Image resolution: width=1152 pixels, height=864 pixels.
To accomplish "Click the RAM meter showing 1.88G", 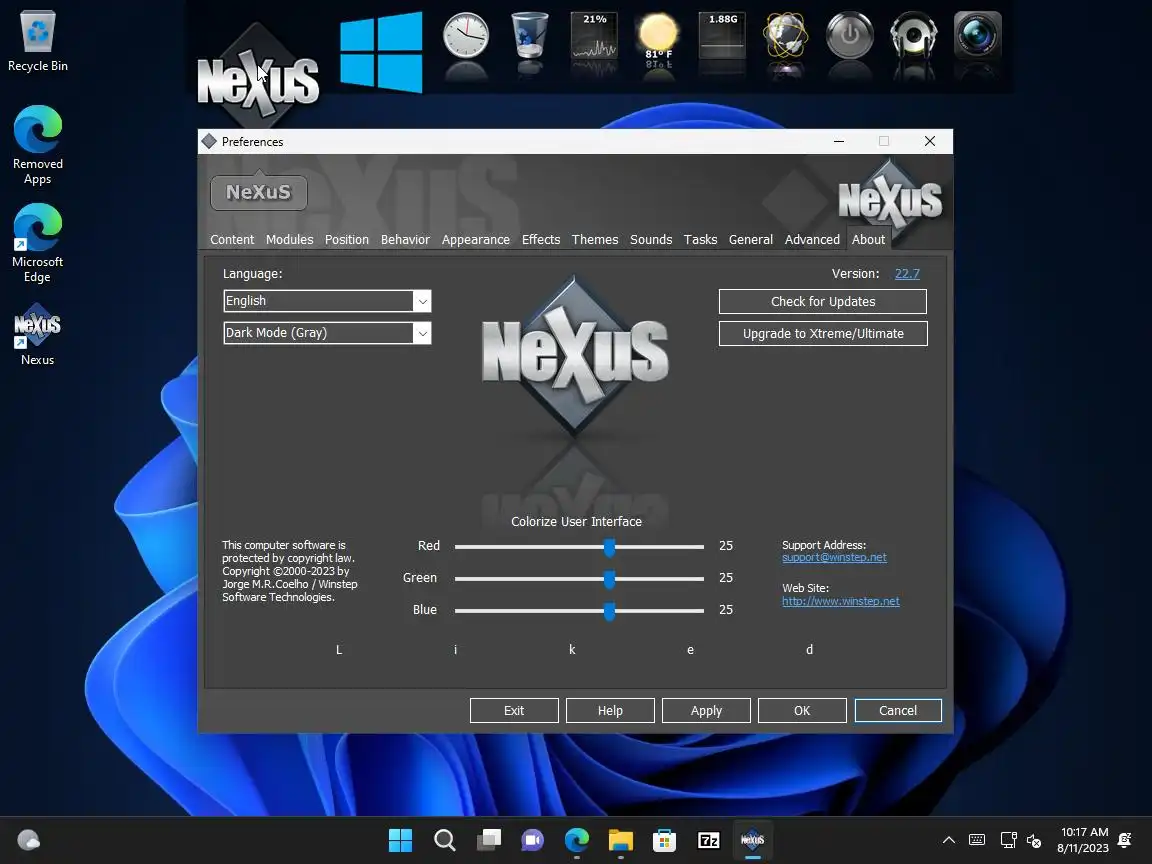I will point(722,36).
